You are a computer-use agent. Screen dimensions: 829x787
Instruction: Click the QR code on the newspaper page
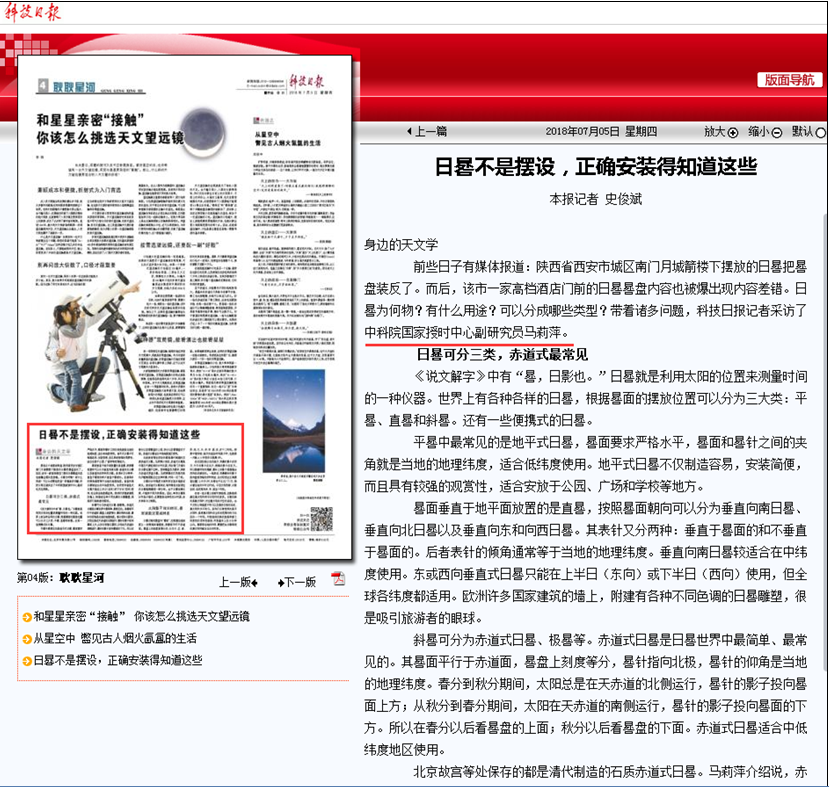(x=320, y=518)
